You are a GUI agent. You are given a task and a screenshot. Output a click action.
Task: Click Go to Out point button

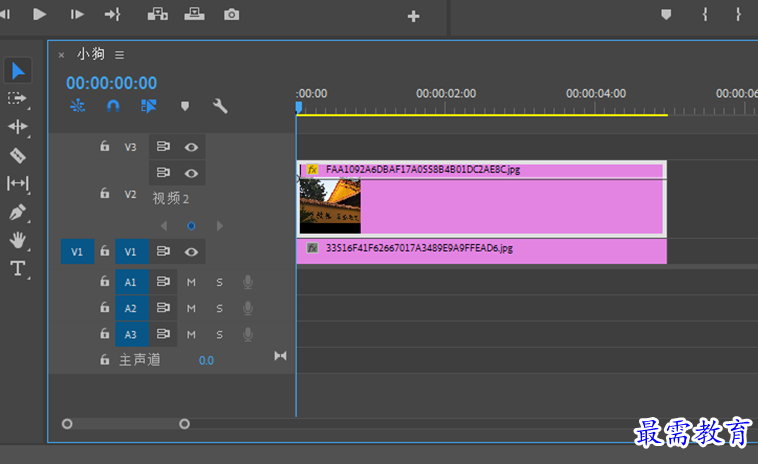click(x=113, y=14)
